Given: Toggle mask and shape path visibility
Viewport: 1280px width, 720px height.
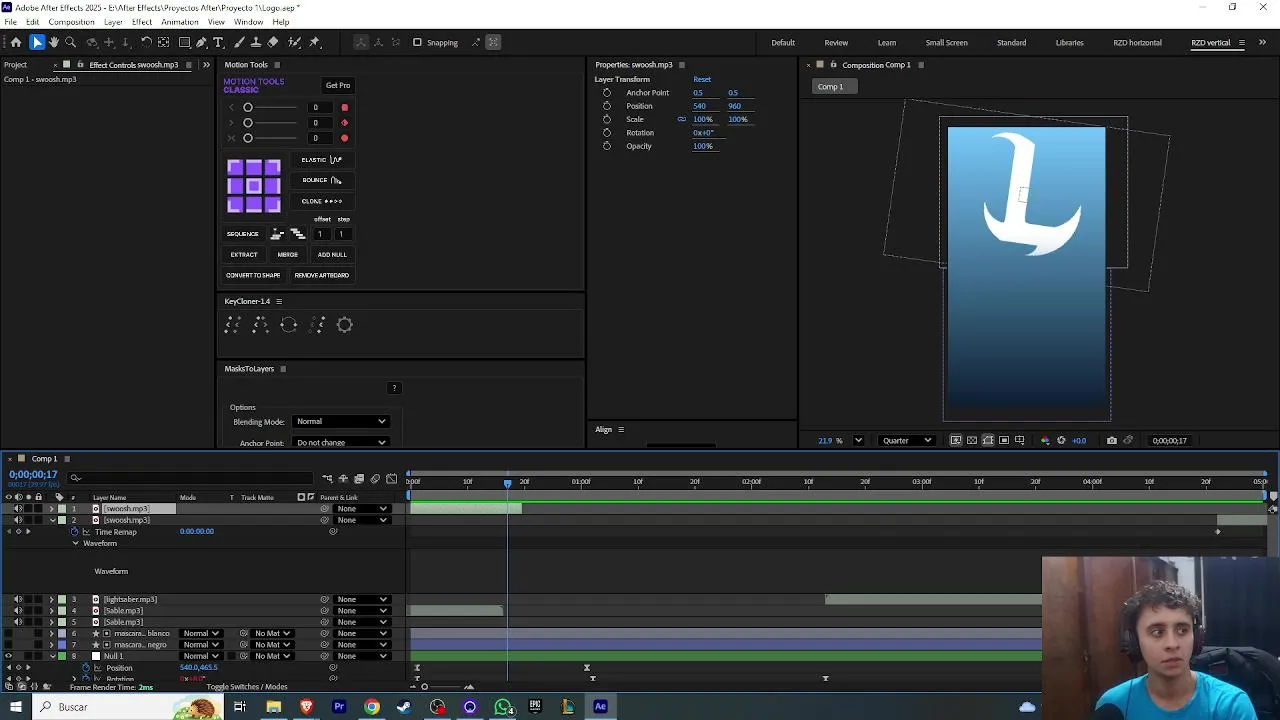Looking at the screenshot, I should coord(988,440).
